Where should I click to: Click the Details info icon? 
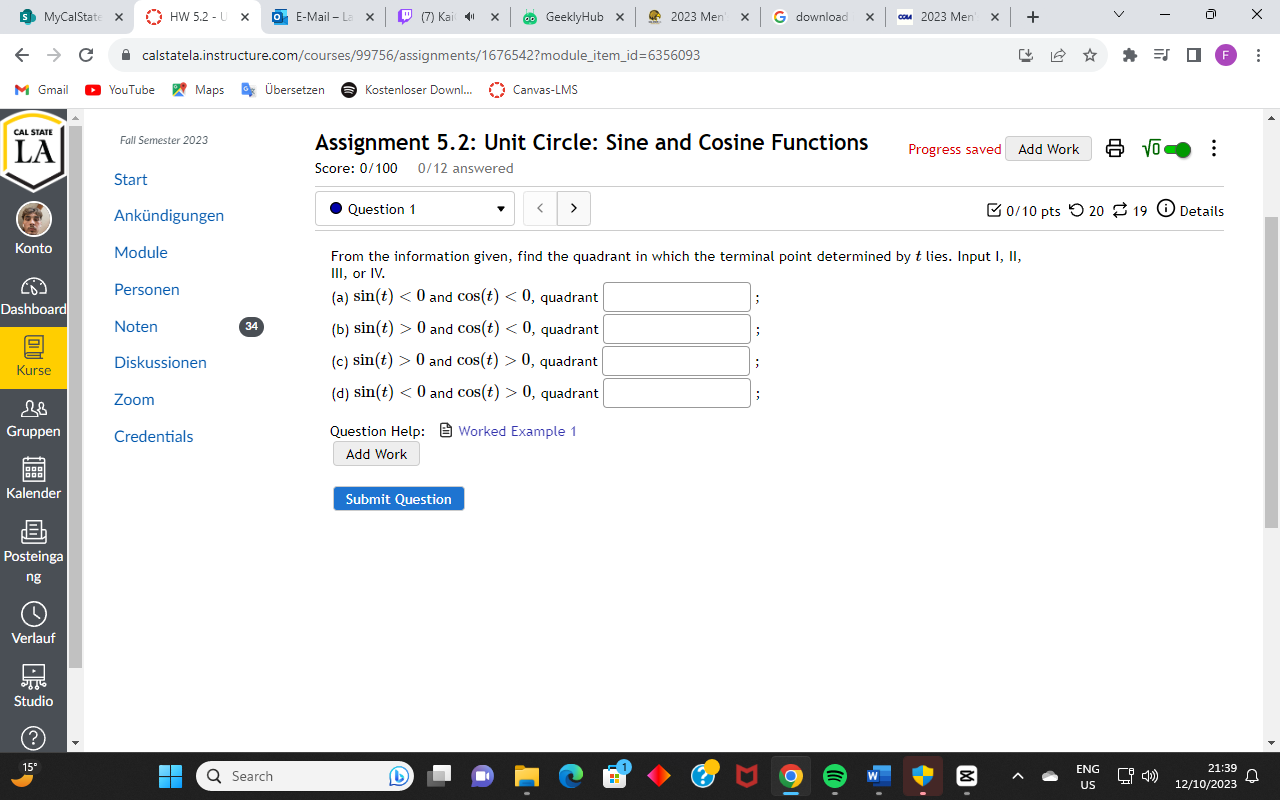[1165, 211]
